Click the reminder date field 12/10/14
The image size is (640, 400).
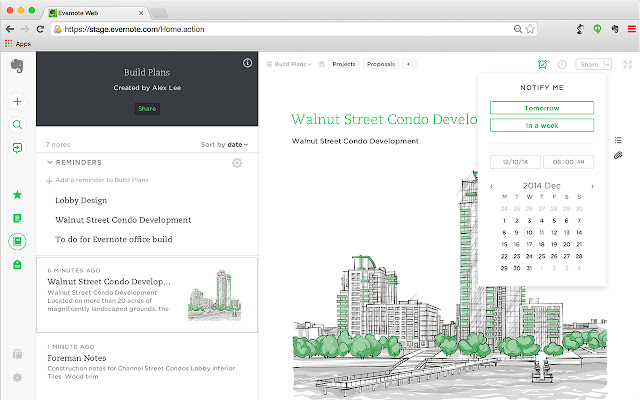click(x=515, y=160)
